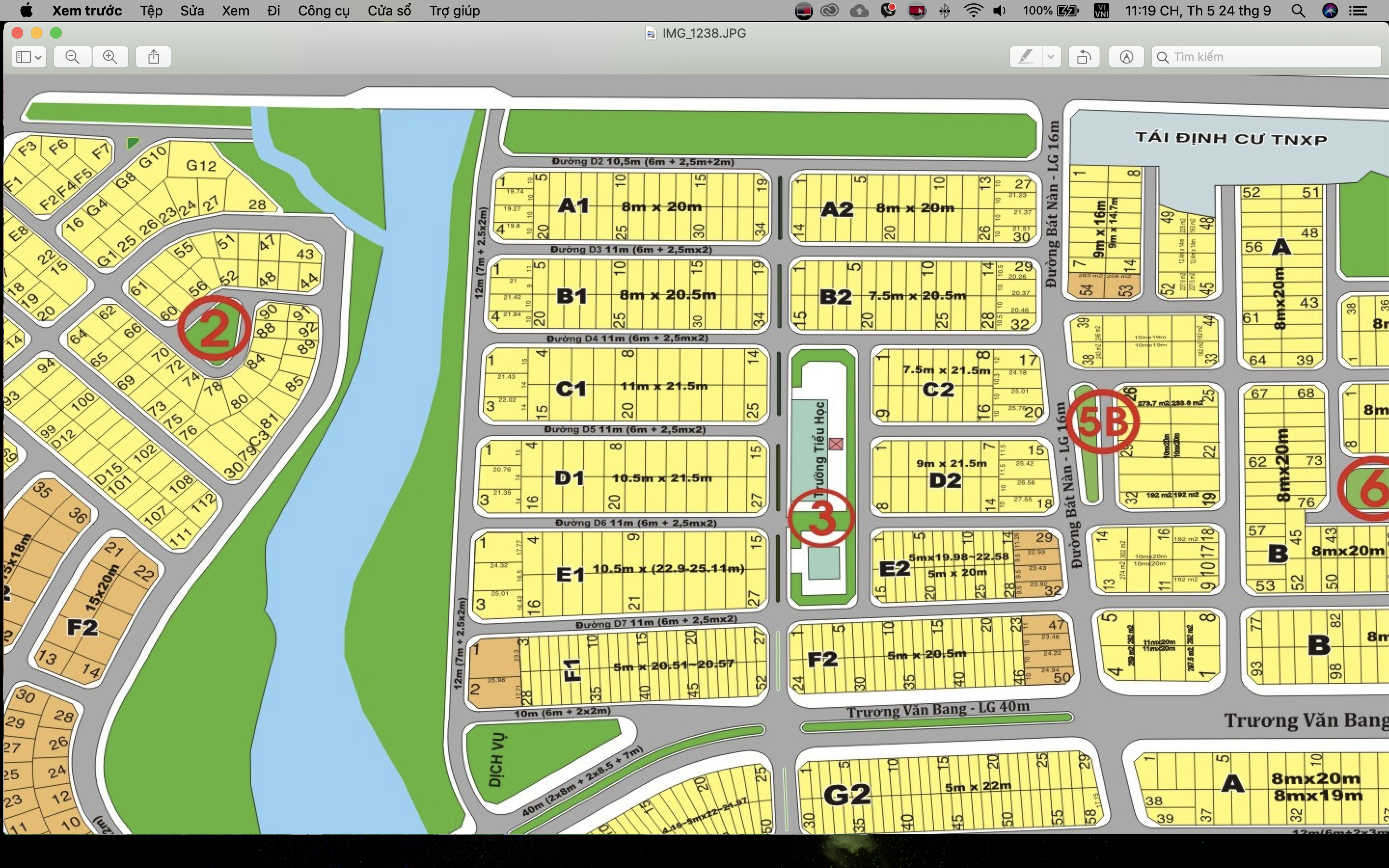
Task: Open the Creative Cloud menu bar icon
Action: click(x=830, y=10)
